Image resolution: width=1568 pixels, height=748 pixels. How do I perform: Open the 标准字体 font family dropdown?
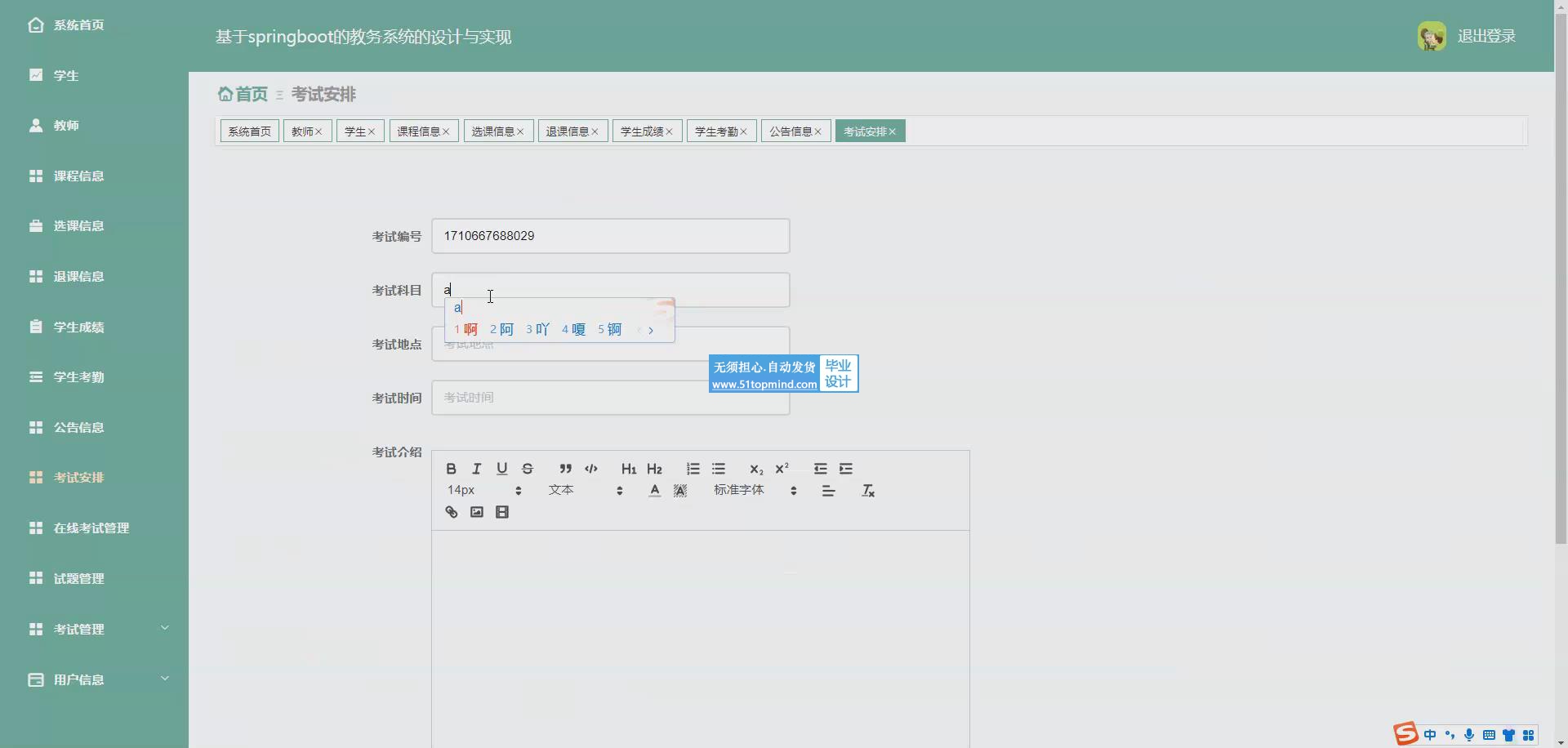point(755,491)
